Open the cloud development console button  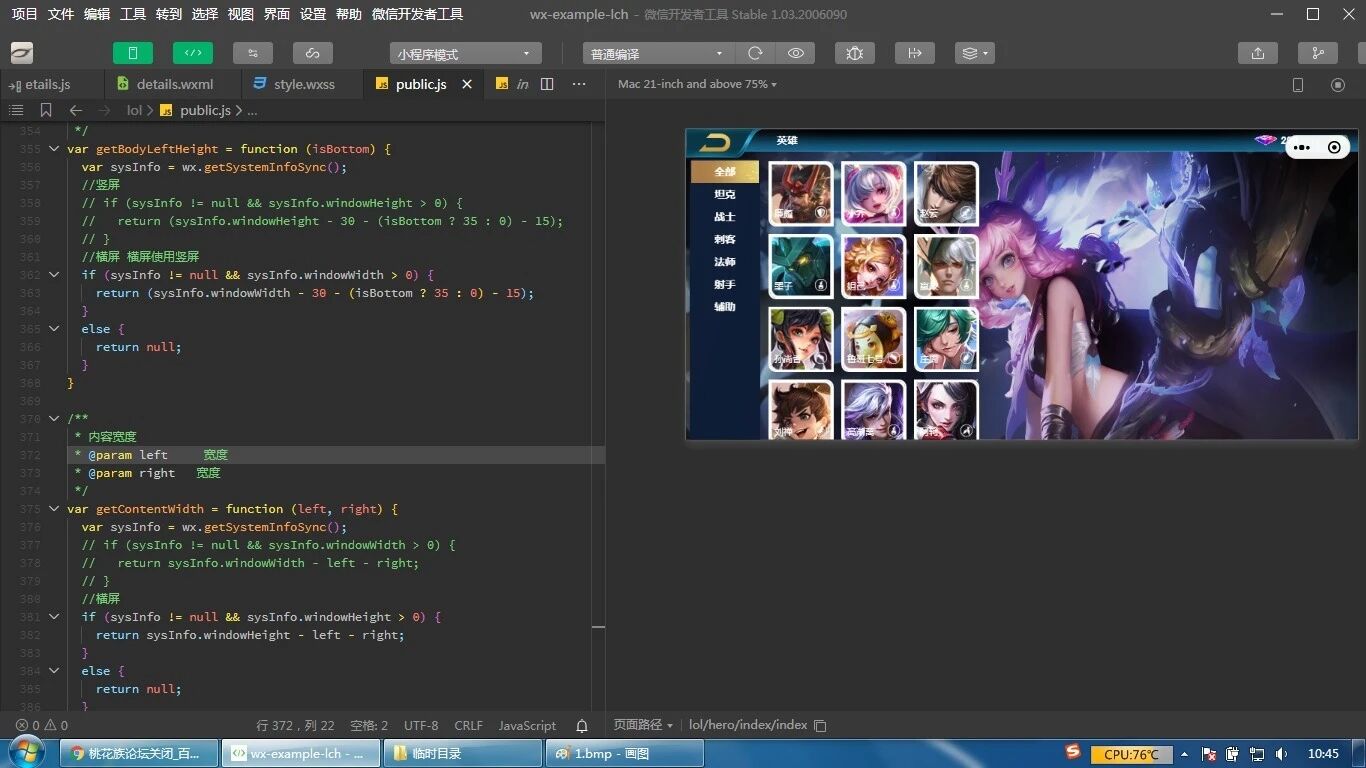click(x=313, y=53)
